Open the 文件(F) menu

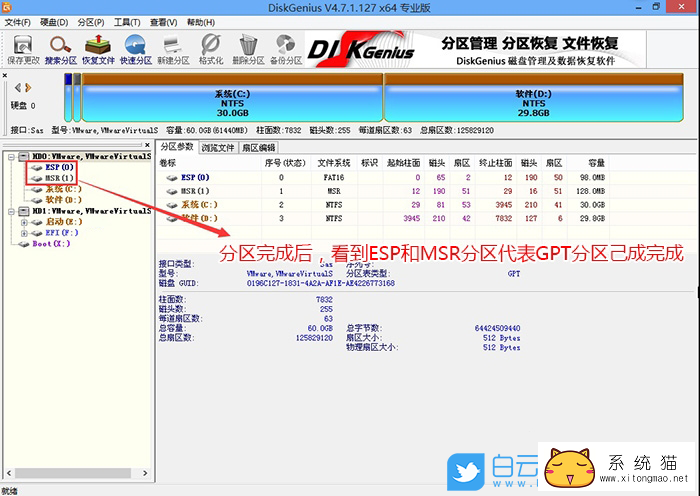[17, 22]
